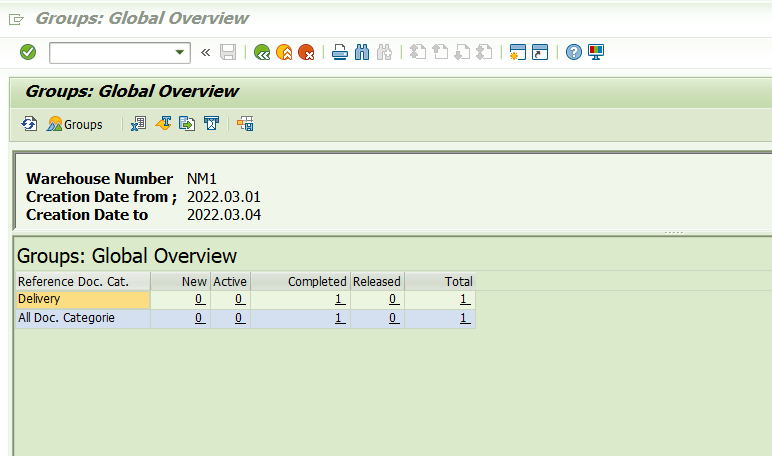Click the green checkmark Enter icon
Image resolution: width=772 pixels, height=456 pixels.
(28, 52)
